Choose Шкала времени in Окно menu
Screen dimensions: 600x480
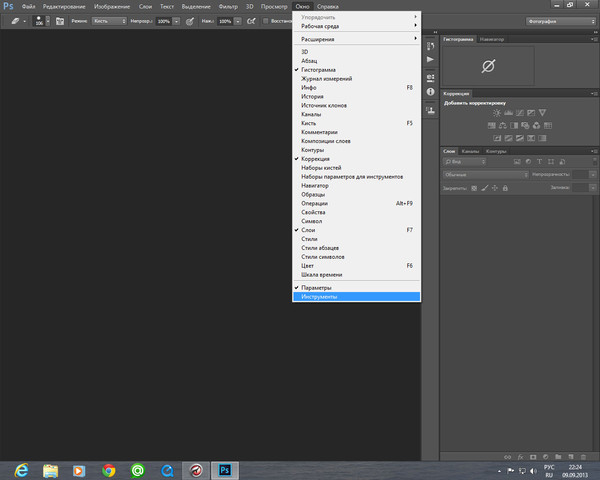pyautogui.click(x=356, y=275)
